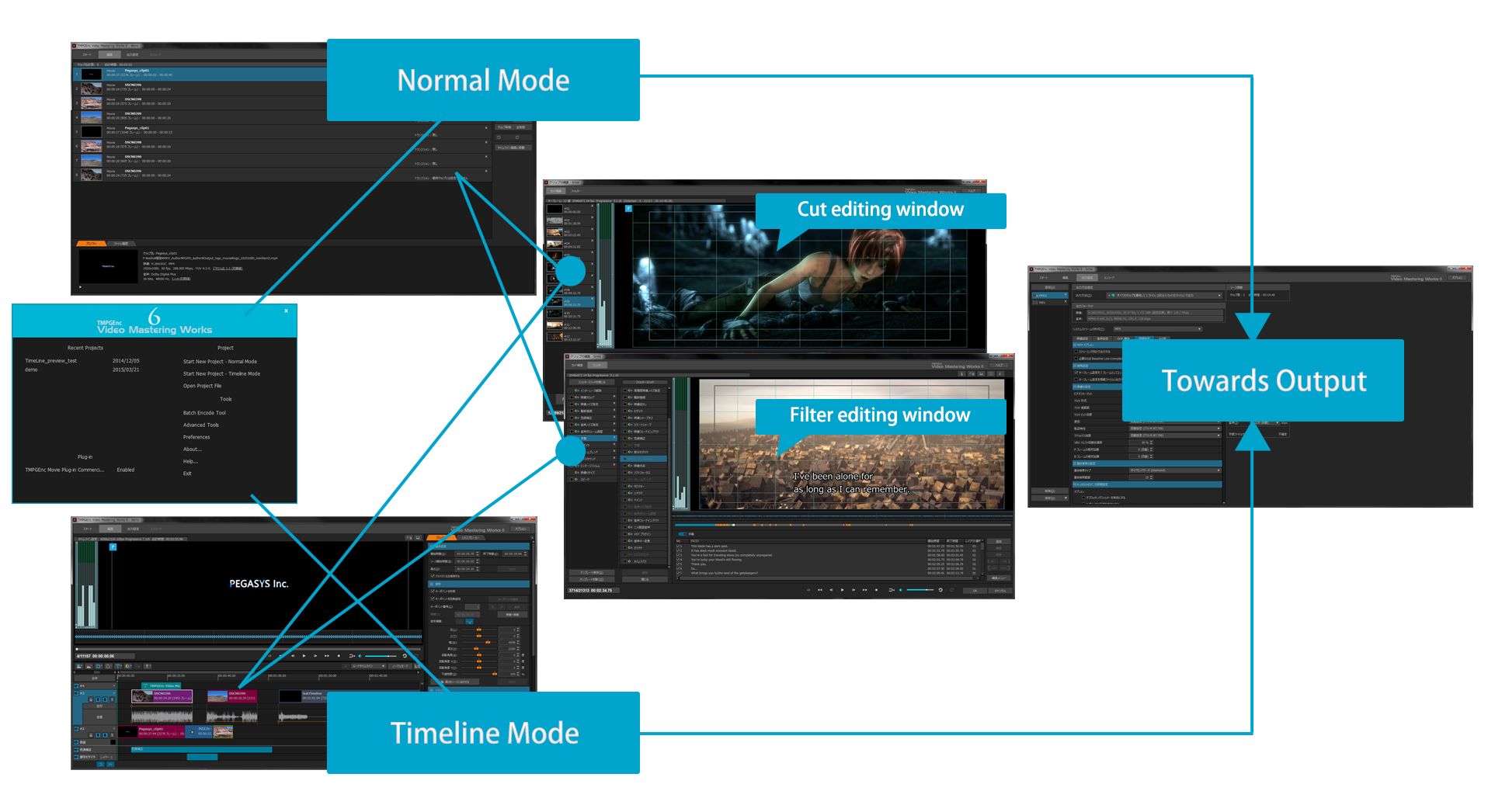Launch the 'Batch Encode Tool' from the launcher

204,413
